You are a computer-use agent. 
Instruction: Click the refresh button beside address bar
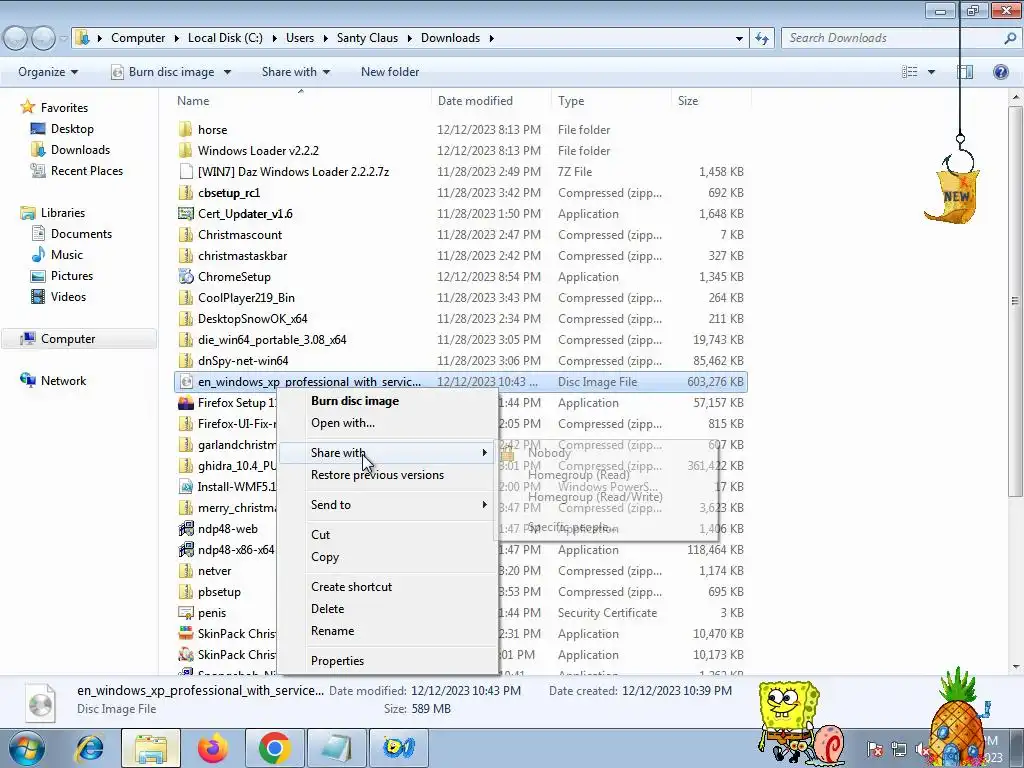[x=762, y=39]
